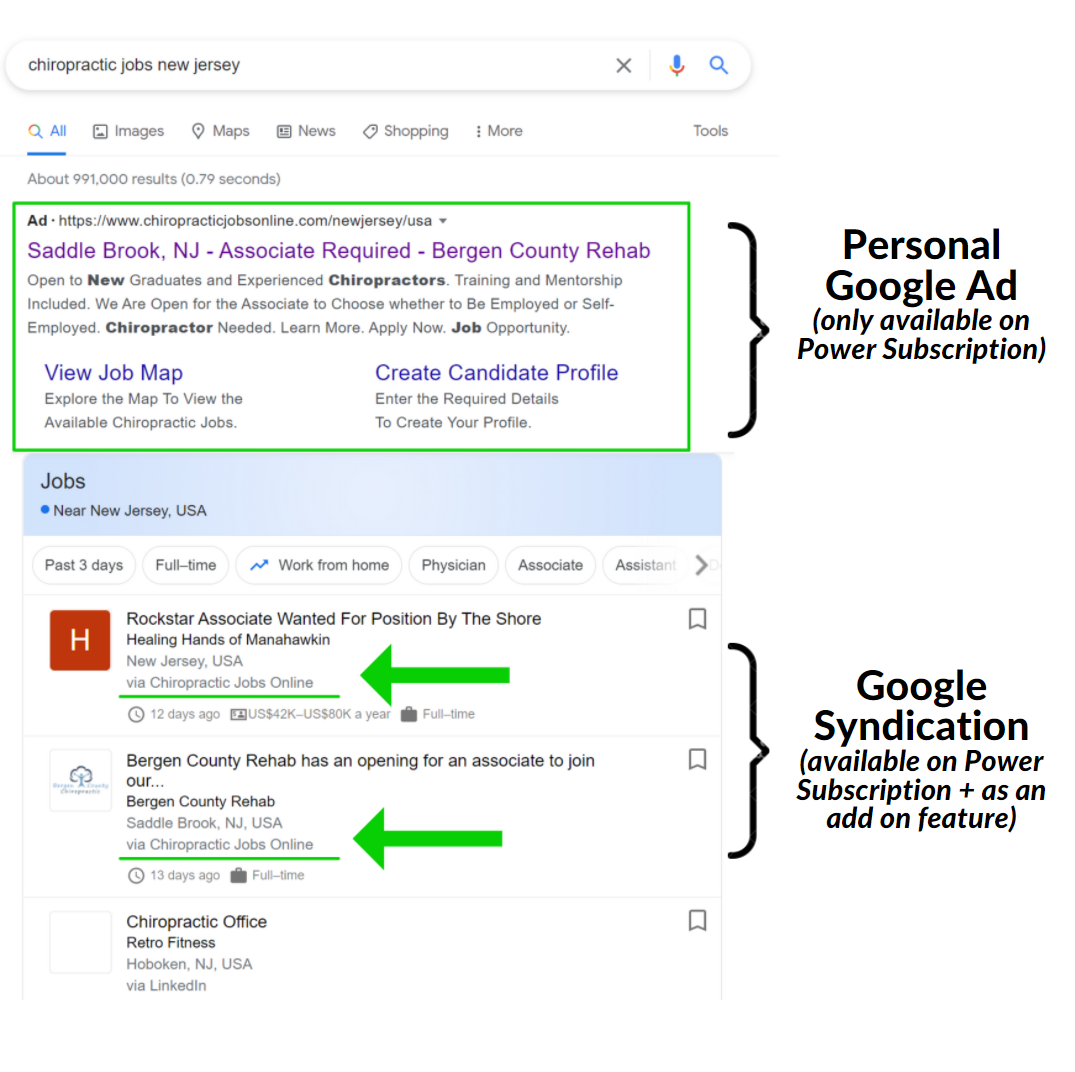The width and height of the screenshot is (1075, 1072).
Task: Bookmark the Rockstar Associate job listing
Action: [x=697, y=618]
